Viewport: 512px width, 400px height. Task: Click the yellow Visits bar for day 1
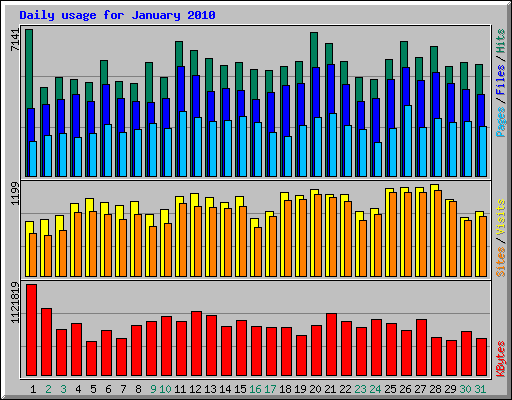(x=28, y=248)
